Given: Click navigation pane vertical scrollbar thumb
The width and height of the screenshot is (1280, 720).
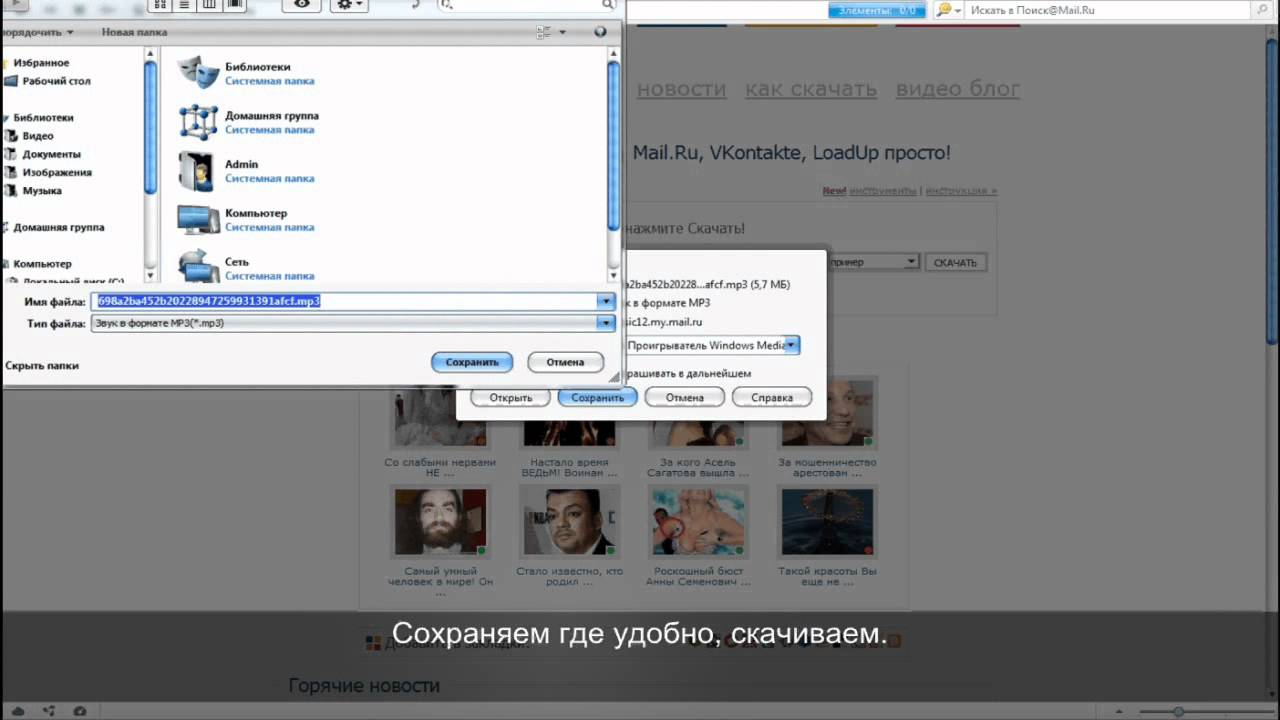Looking at the screenshot, I should point(150,128).
